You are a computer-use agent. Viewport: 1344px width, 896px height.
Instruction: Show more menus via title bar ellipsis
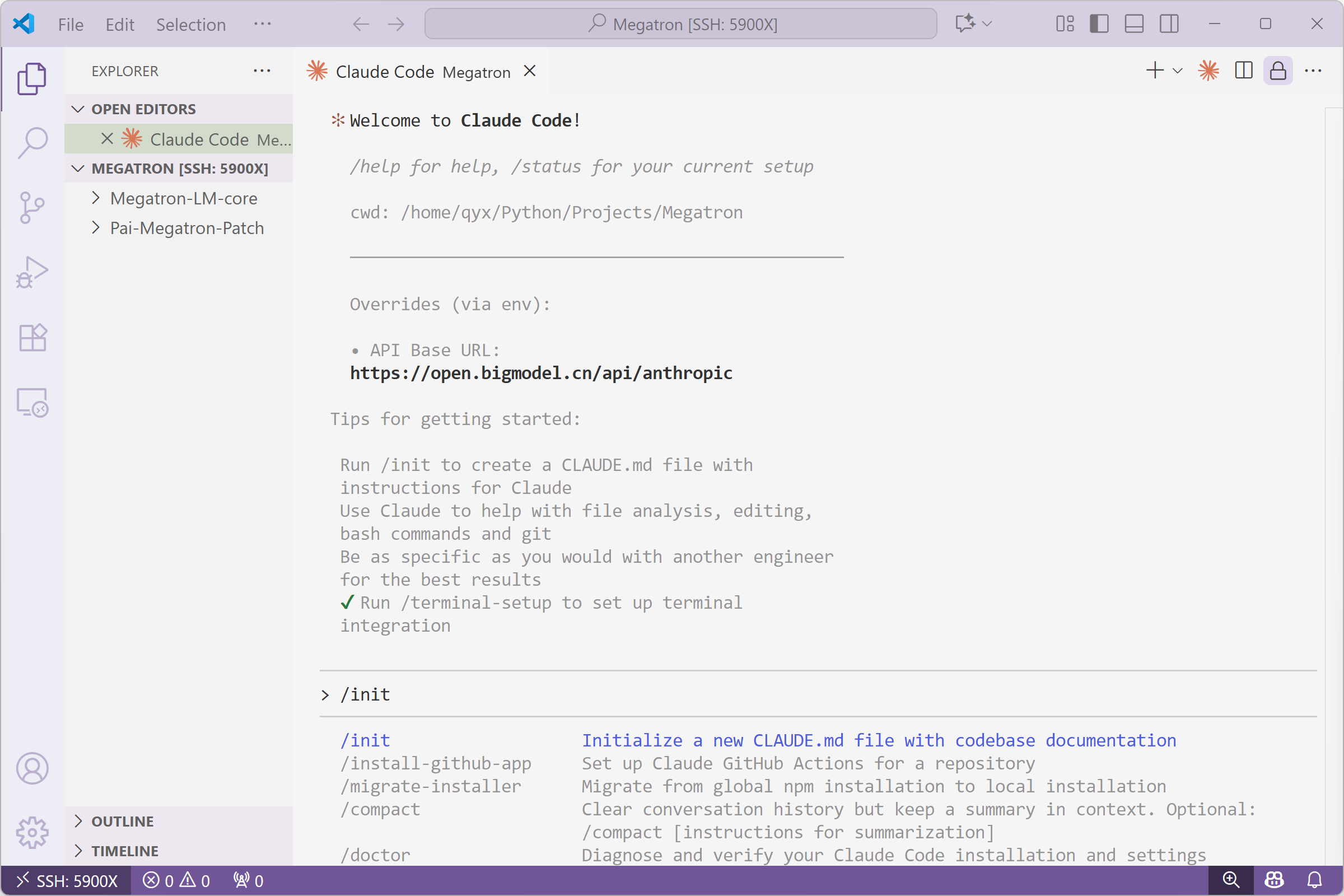(262, 24)
